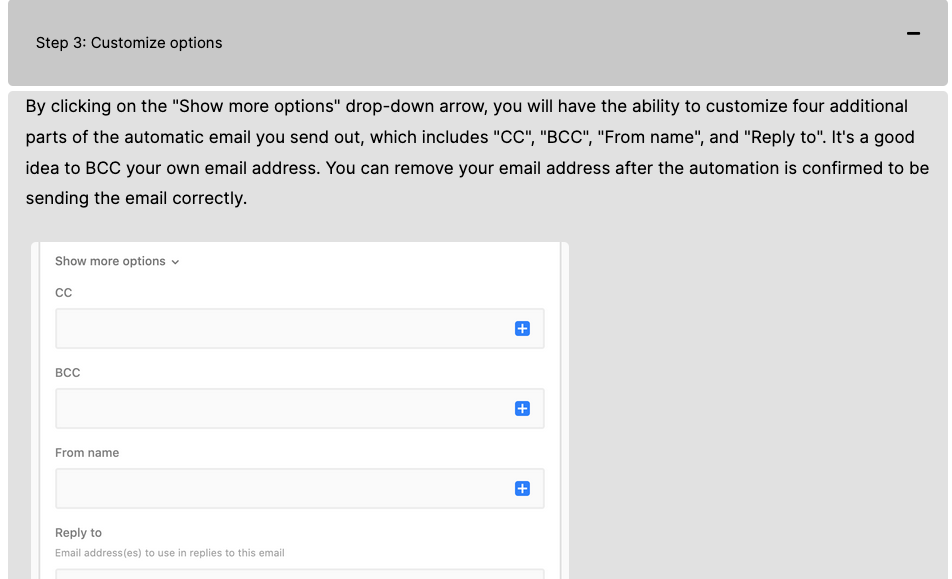Click the Reply to field label
This screenshot has width=952, height=579.
78,533
